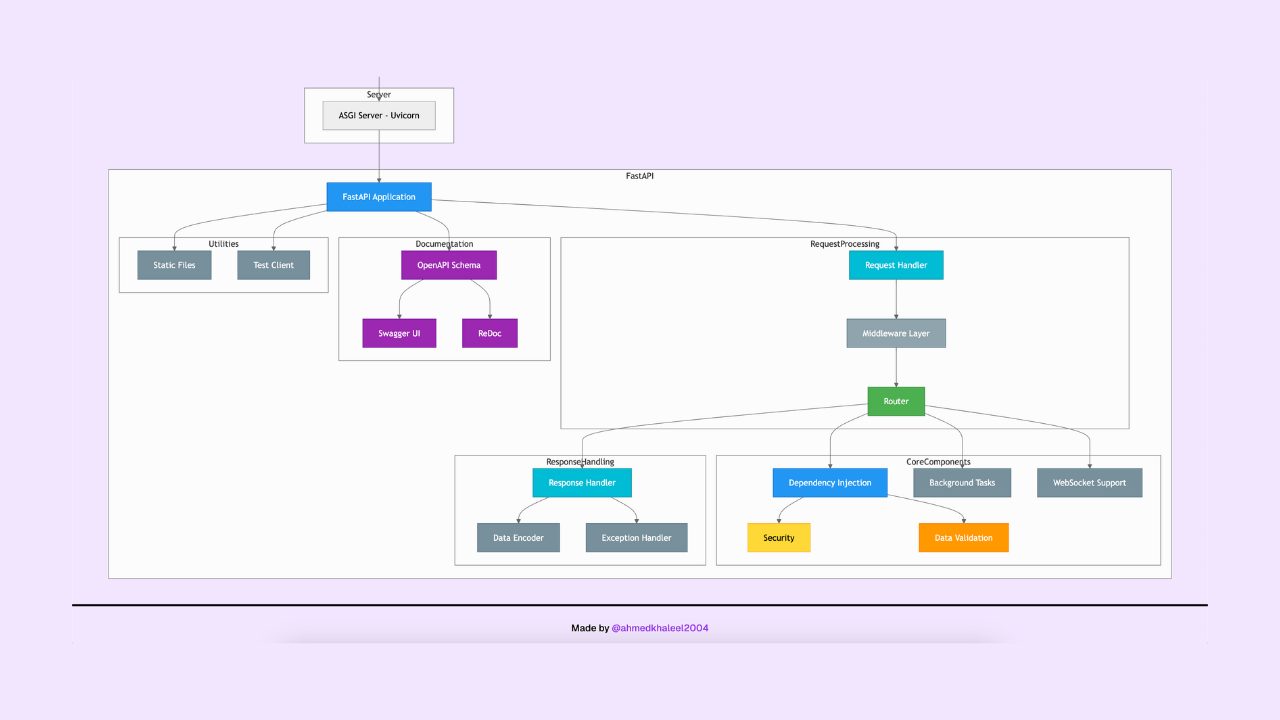Select the WebSocket Support node
The image size is (1280, 720).
tap(1089, 482)
